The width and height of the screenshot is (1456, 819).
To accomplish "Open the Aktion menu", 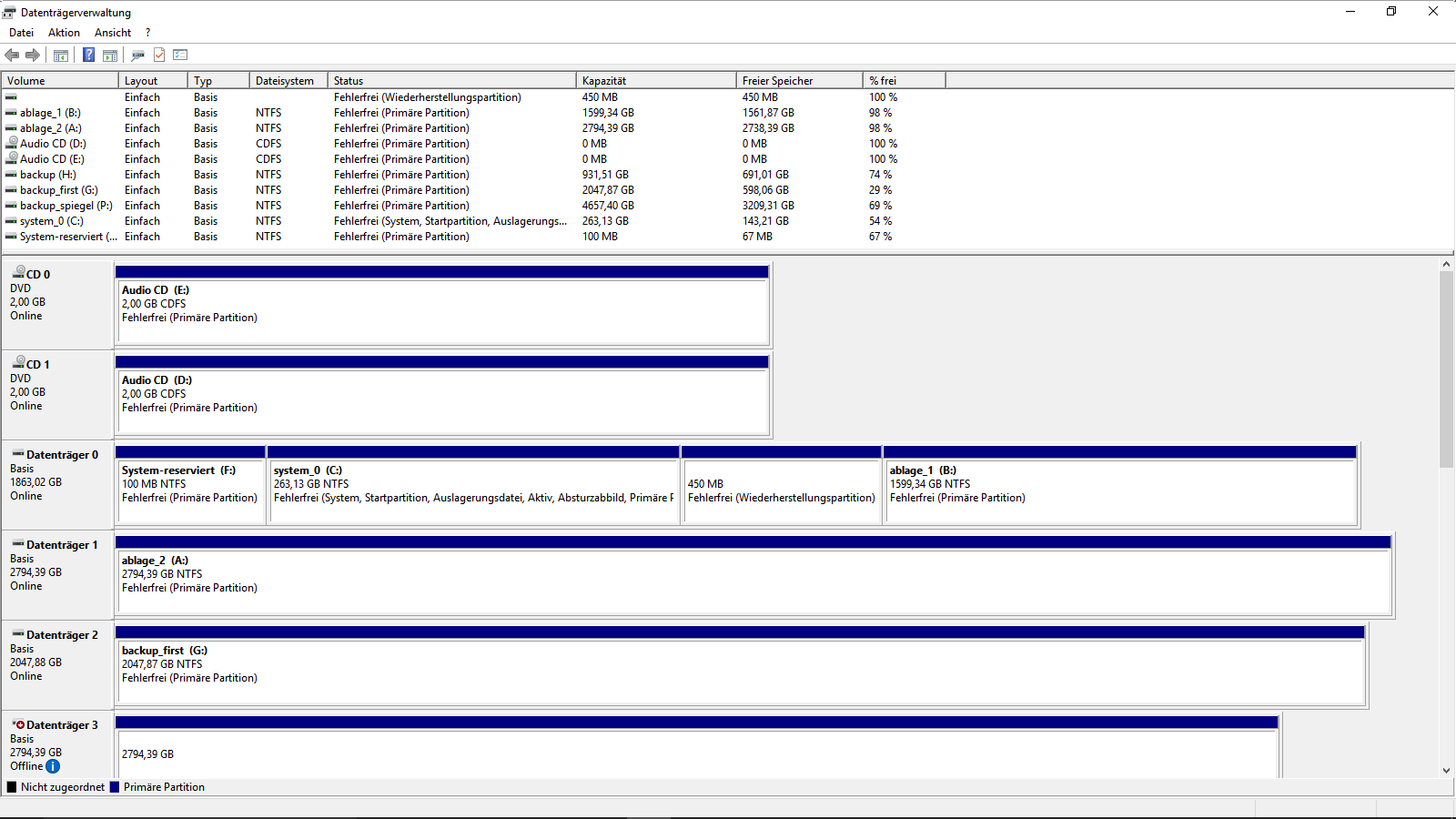I will (x=64, y=33).
